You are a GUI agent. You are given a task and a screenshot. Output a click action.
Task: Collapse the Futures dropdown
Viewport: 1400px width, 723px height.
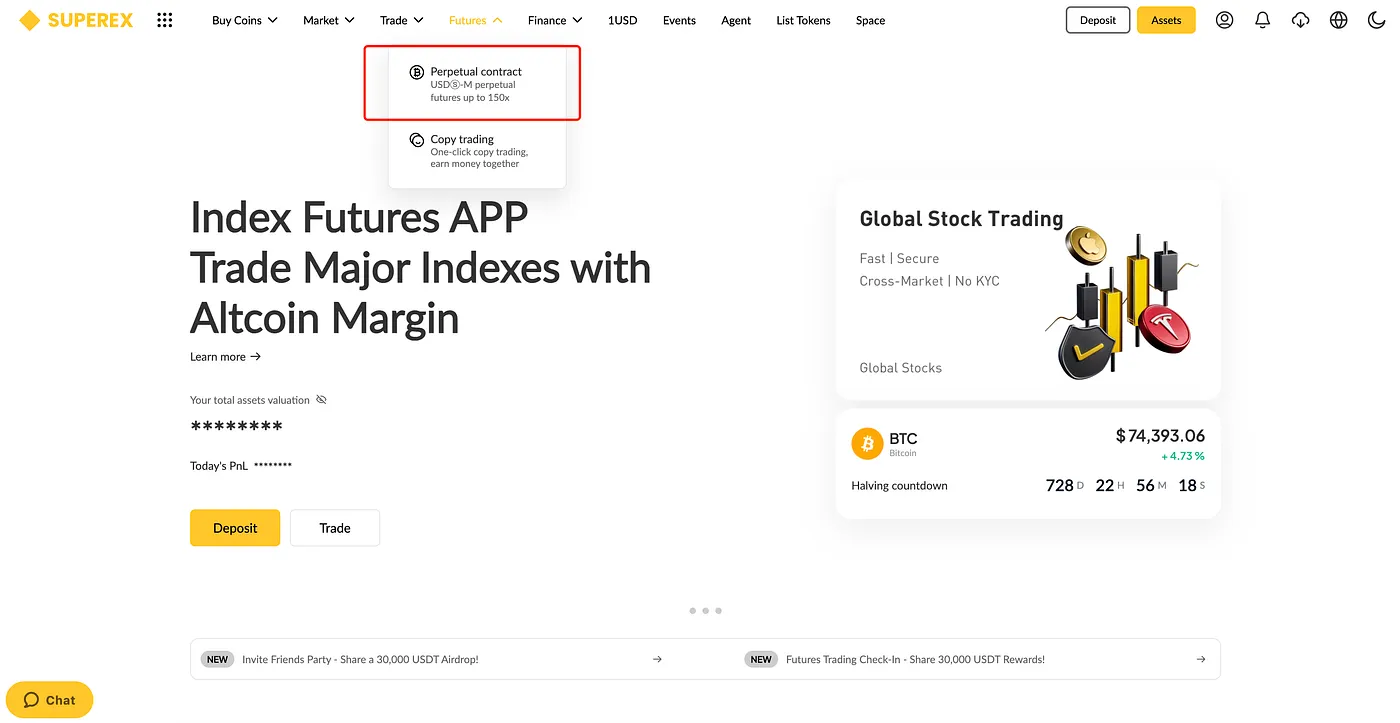tap(476, 20)
